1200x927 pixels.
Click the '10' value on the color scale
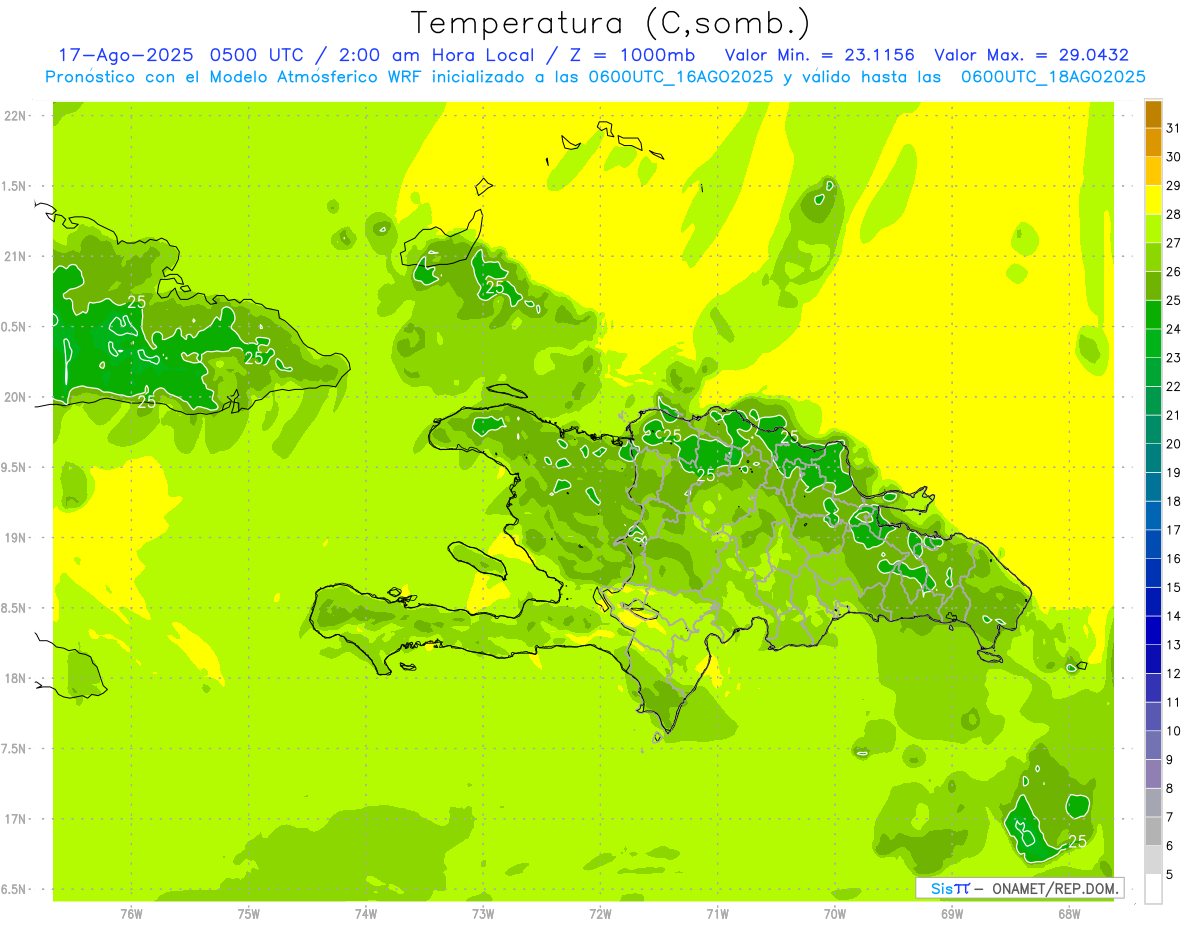pos(1174,731)
